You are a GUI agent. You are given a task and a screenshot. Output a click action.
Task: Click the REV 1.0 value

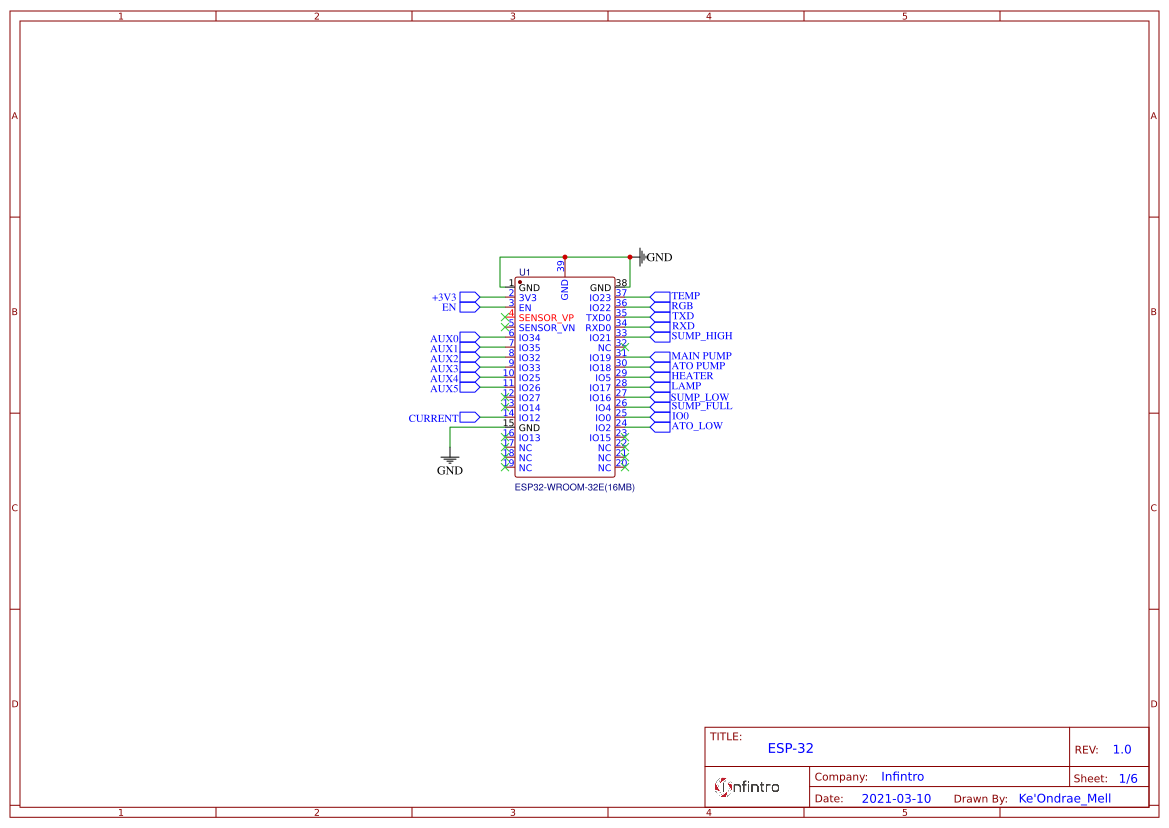point(1121,749)
